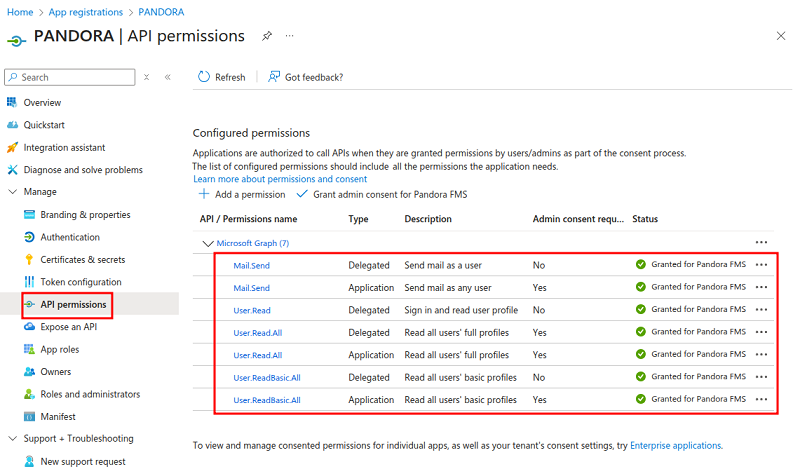This screenshot has height=476, width=800.
Task: Click the Integration assistant rocket icon
Action: pos(12,147)
